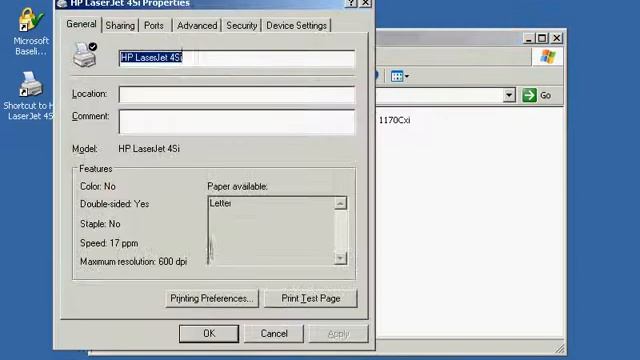The image size is (640, 360).
Task: Click the up arrow of the paper list scrollbar
Action: click(340, 203)
